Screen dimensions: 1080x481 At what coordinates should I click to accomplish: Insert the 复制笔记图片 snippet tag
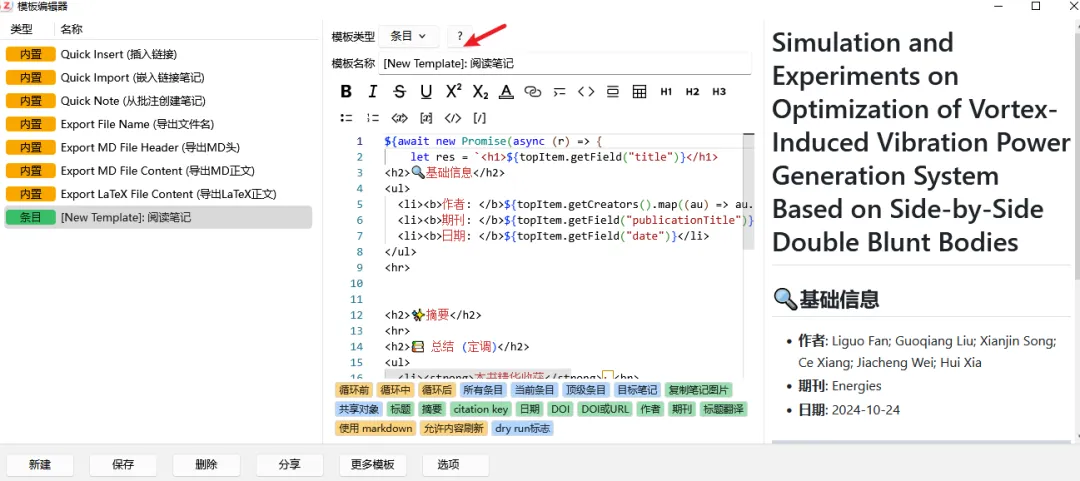699,390
